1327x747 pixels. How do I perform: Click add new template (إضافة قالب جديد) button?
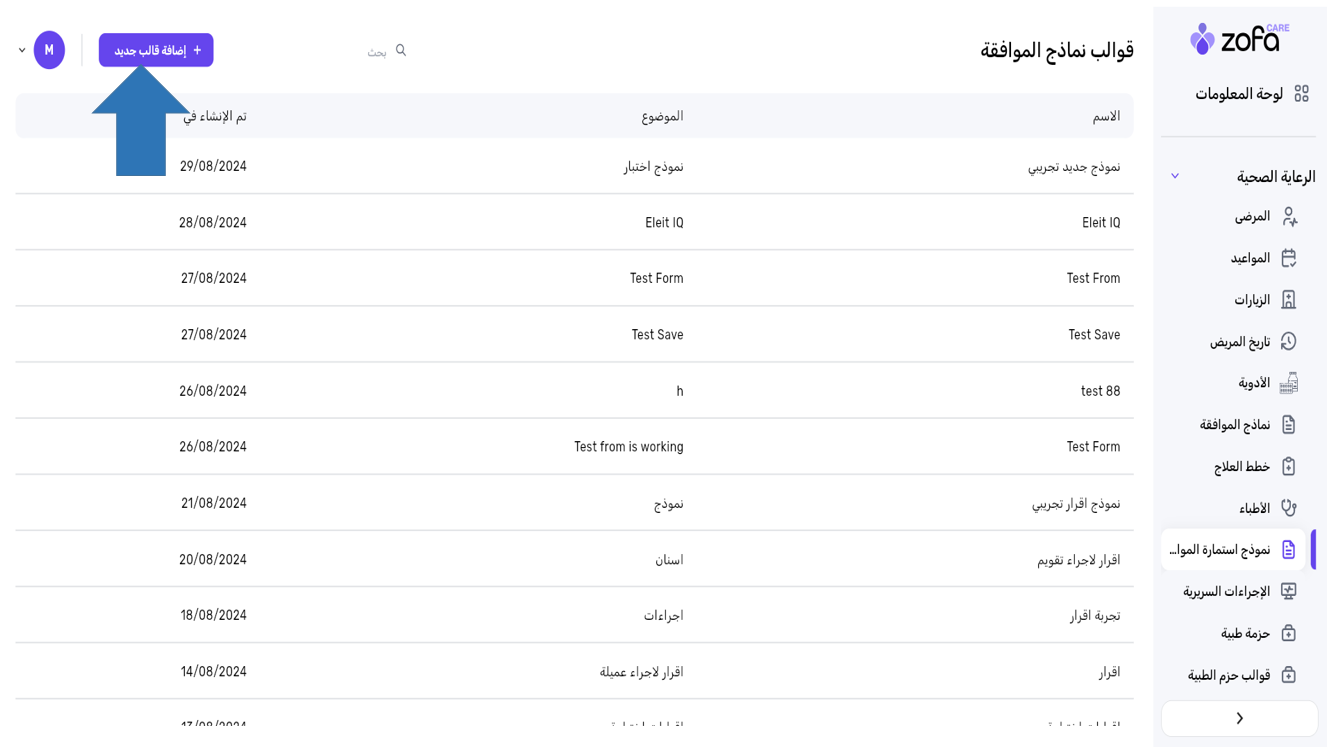156,50
